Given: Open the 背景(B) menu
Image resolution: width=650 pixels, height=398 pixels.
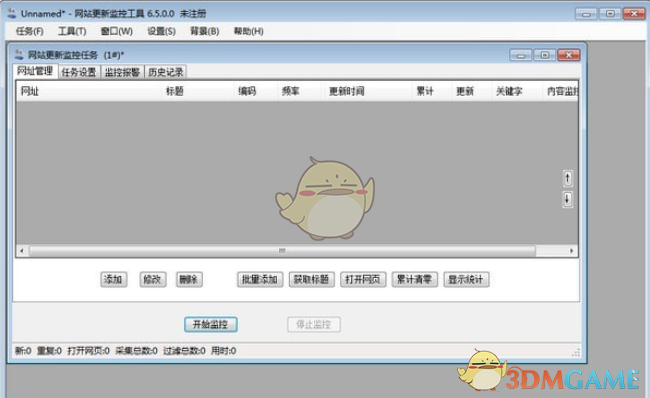Looking at the screenshot, I should click(204, 31).
